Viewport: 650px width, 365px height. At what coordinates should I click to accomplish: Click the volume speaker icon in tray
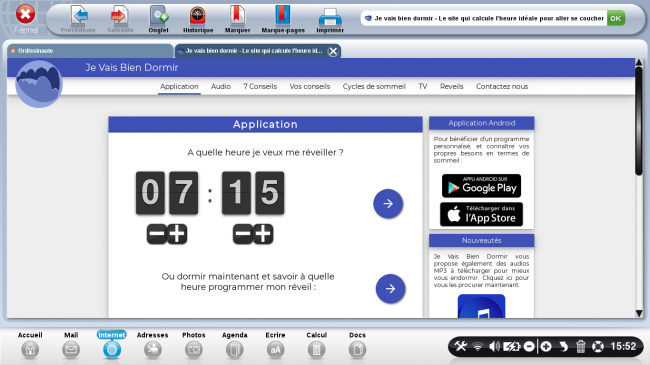494,346
